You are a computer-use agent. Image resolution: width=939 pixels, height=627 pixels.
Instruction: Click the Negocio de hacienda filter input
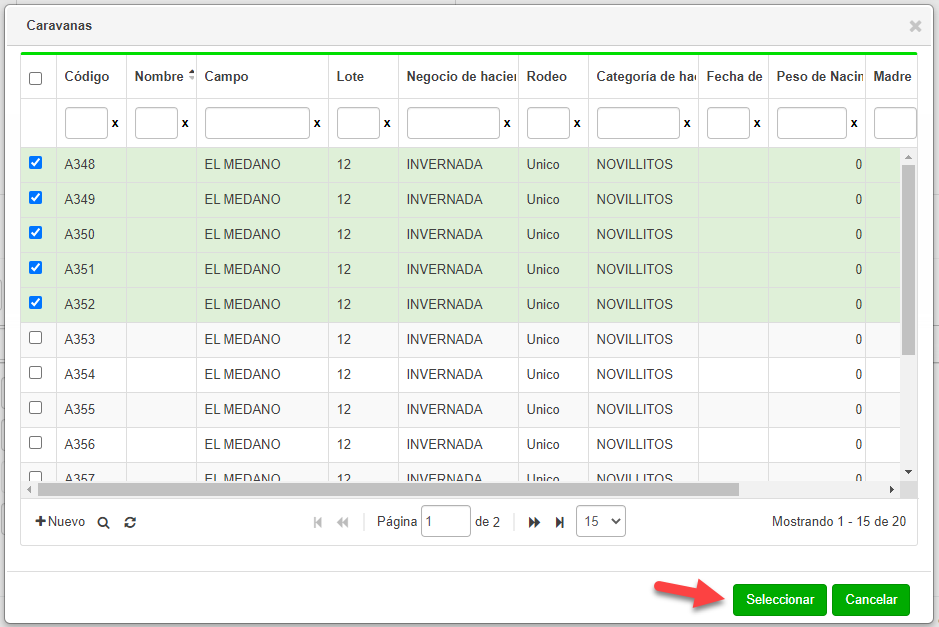(x=453, y=123)
